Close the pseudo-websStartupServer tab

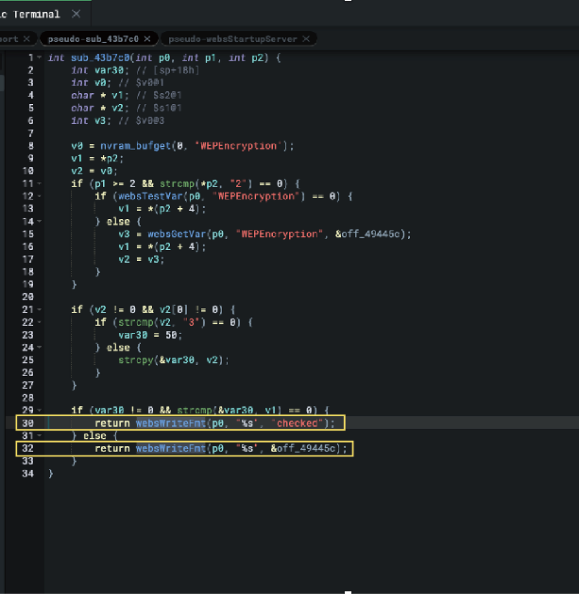[x=306, y=39]
